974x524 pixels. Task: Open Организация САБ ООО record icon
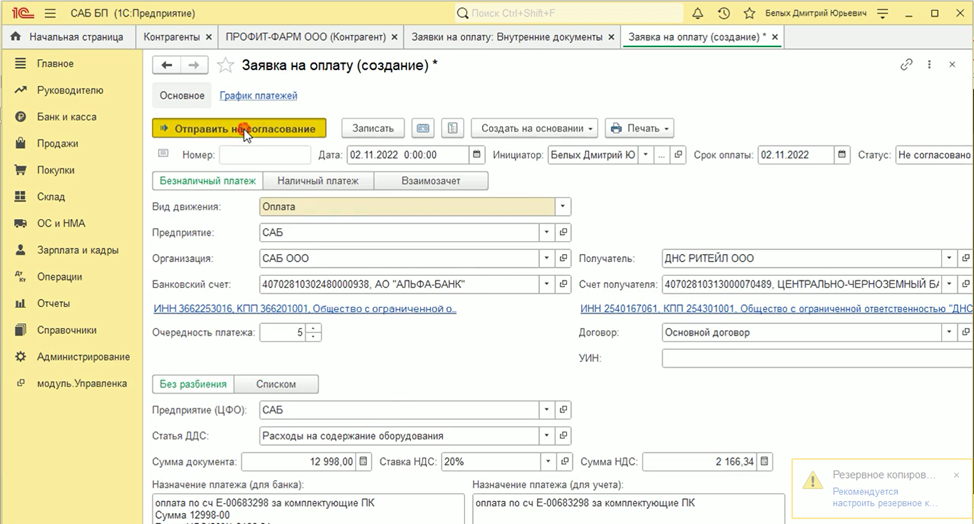pyautogui.click(x=563, y=258)
